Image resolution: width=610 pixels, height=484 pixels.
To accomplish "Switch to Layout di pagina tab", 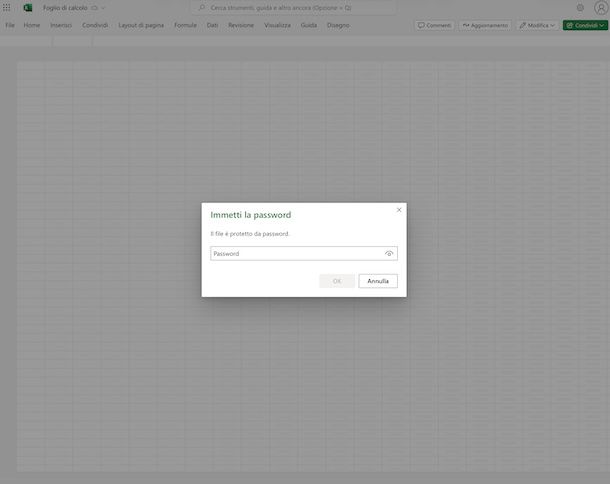I will (x=141, y=25).
